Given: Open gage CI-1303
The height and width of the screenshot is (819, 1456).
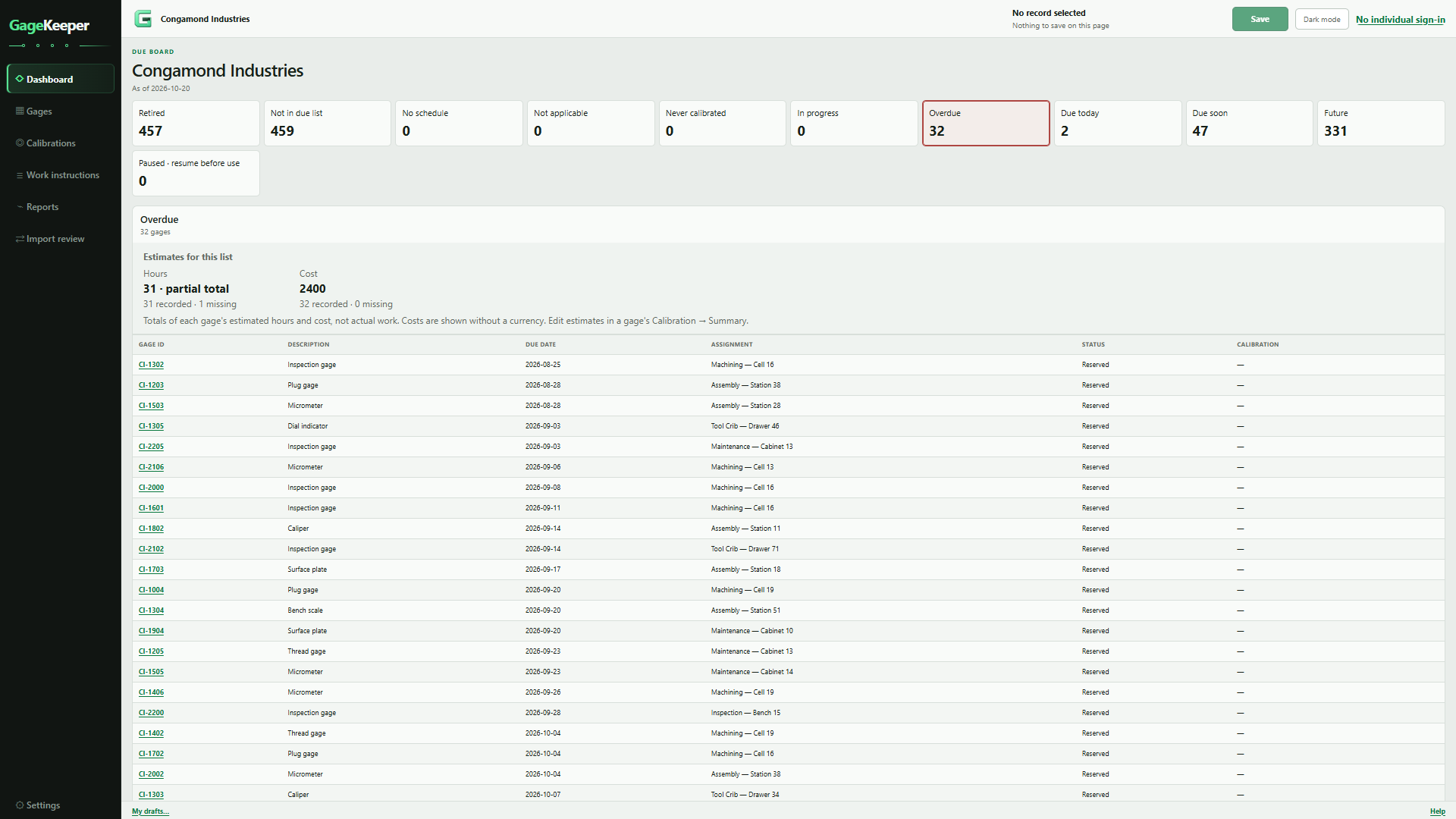Looking at the screenshot, I should [151, 795].
